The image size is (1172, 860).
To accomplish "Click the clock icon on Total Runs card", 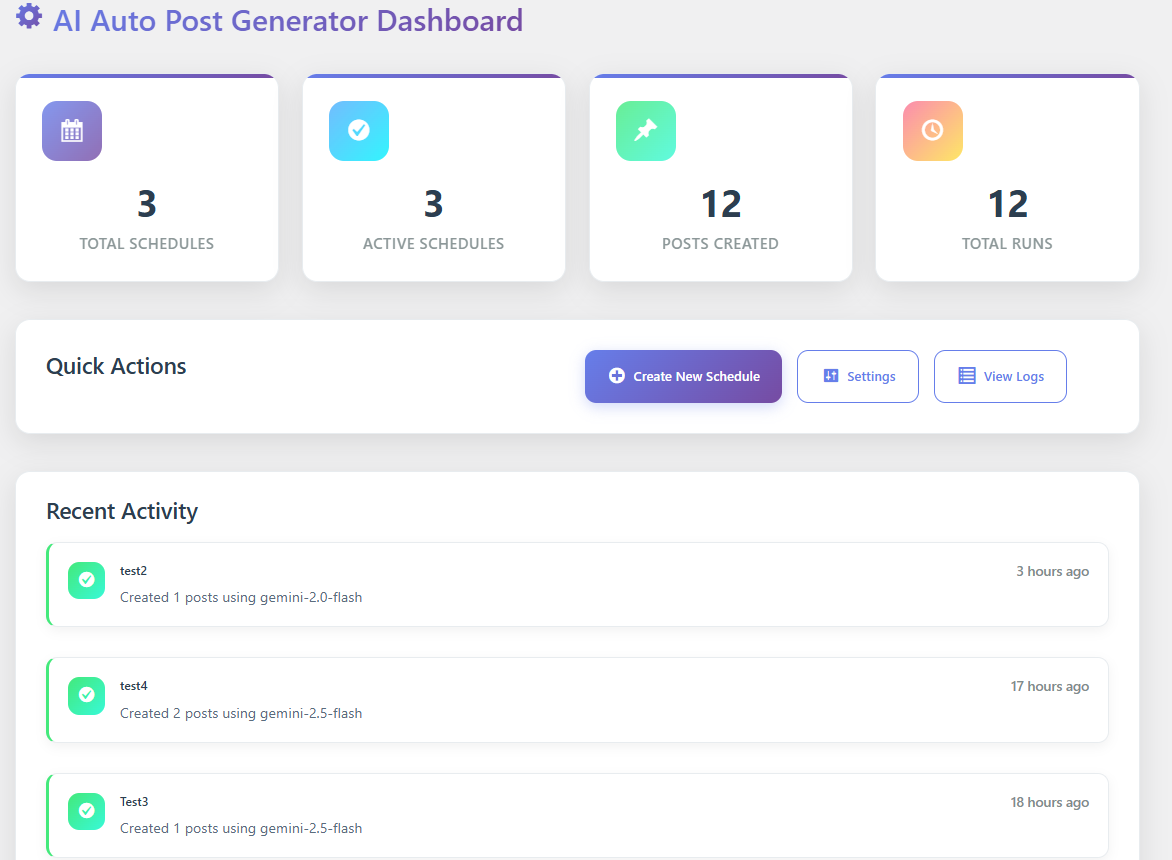I will click(x=932, y=131).
